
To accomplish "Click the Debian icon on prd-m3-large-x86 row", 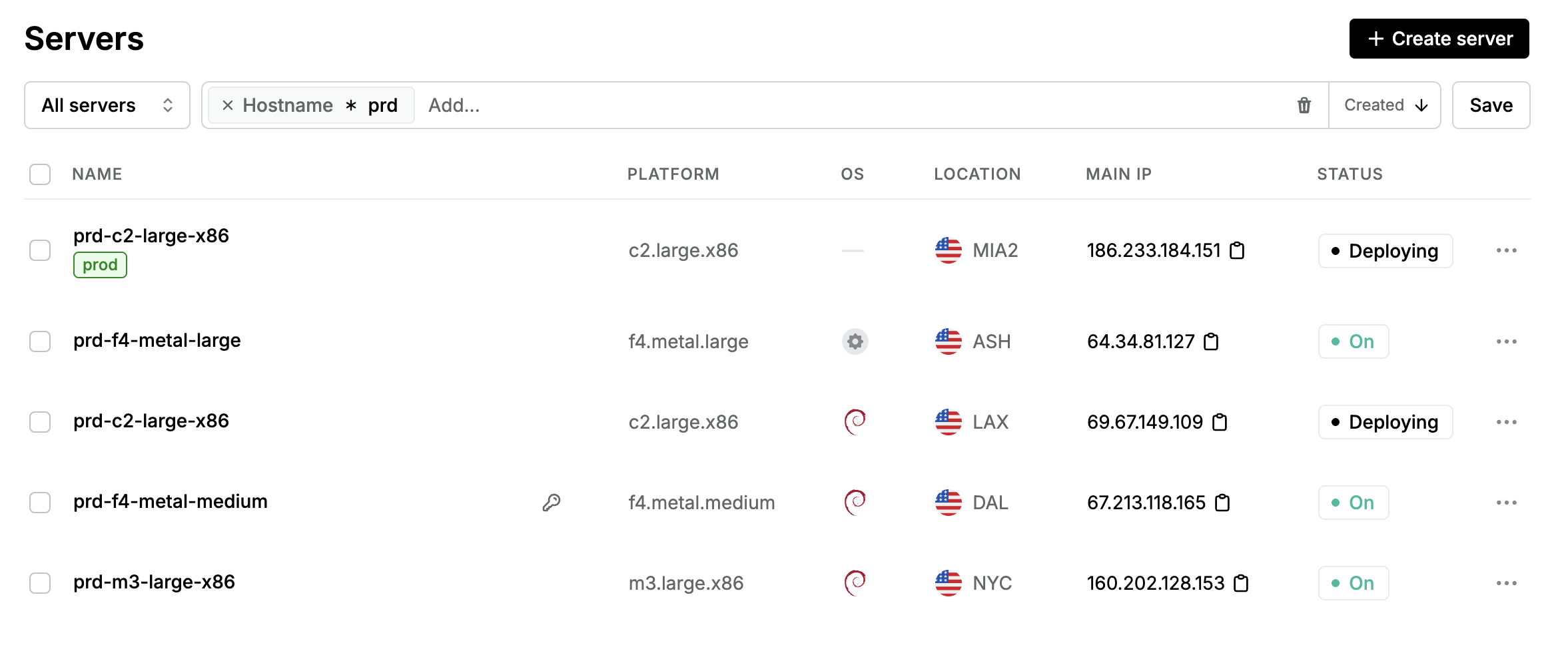I will (x=855, y=583).
